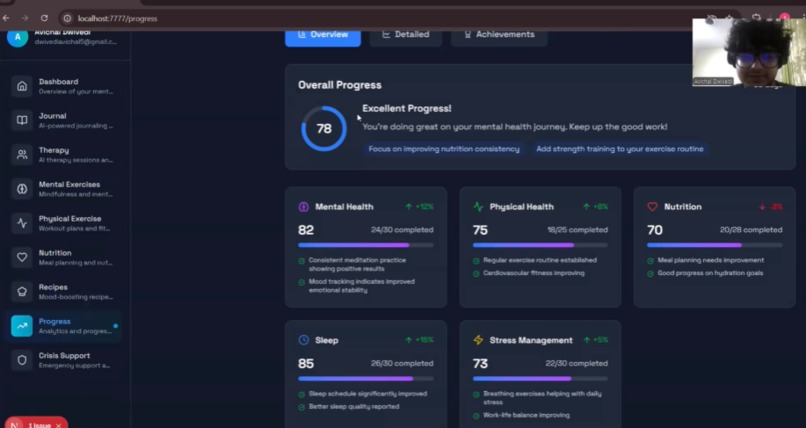Screen dimensions: 806x428
Task: Dismiss the 1 issue badge close X
Action: tap(59, 425)
